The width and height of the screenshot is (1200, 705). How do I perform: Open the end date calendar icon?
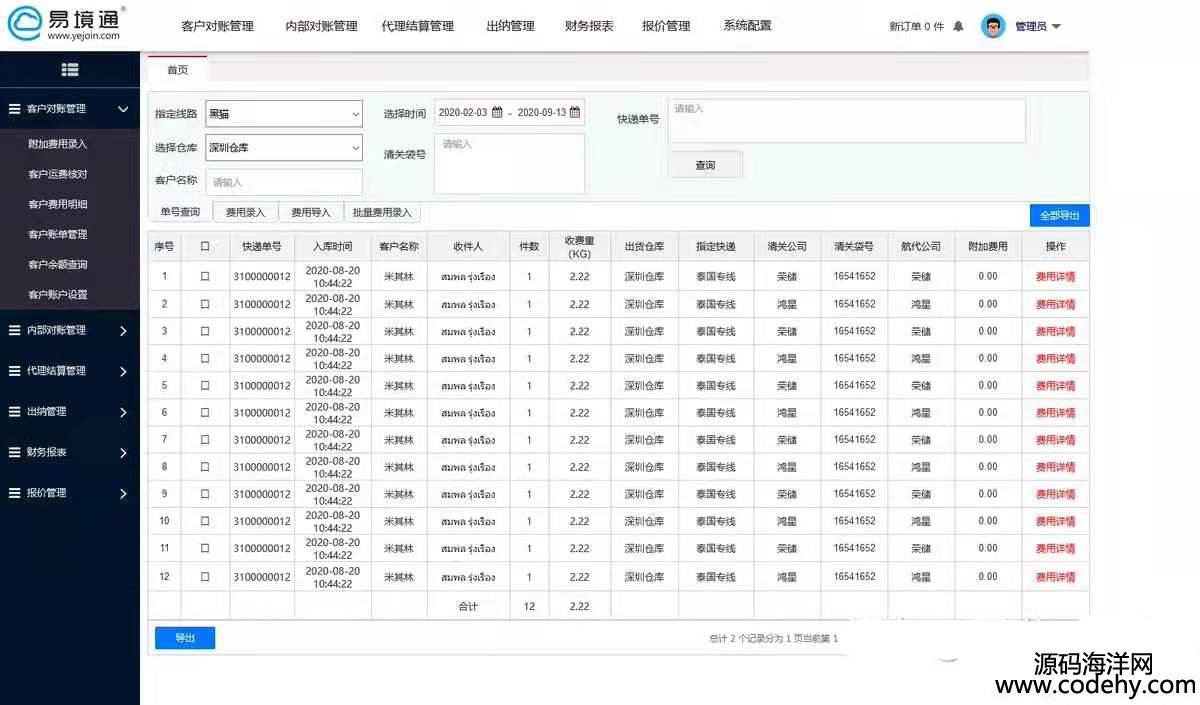575,113
